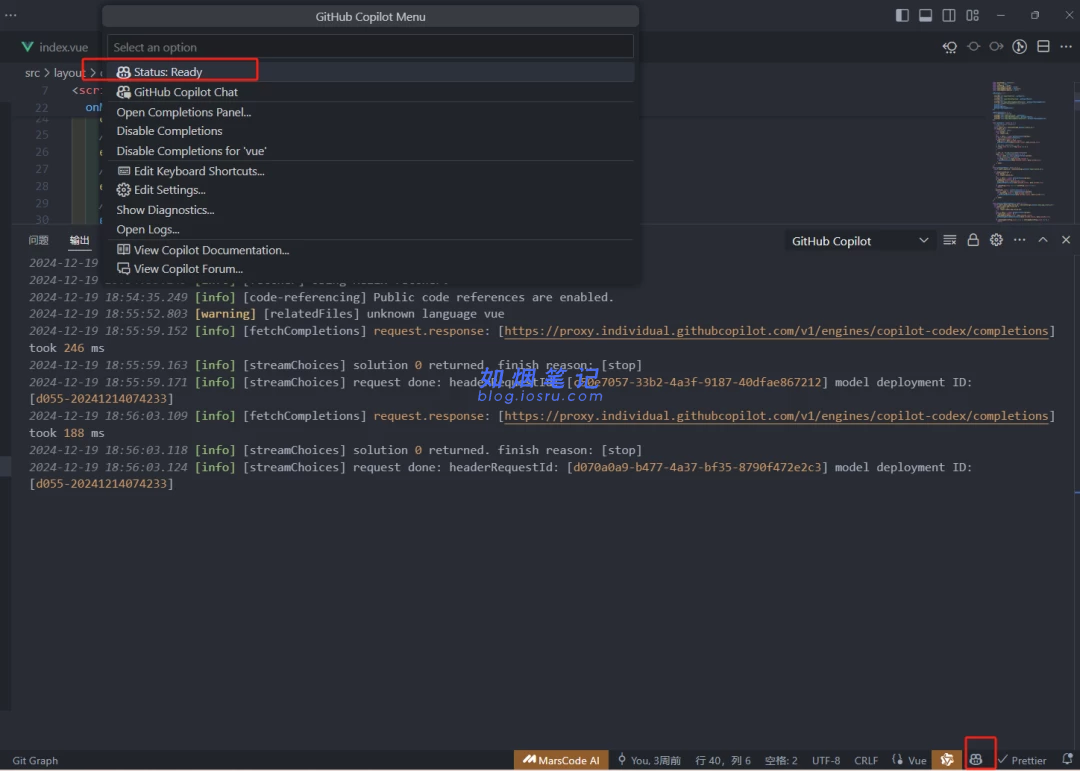Open output panel ellipsis menu
The width and height of the screenshot is (1080, 771).
click(x=1019, y=240)
